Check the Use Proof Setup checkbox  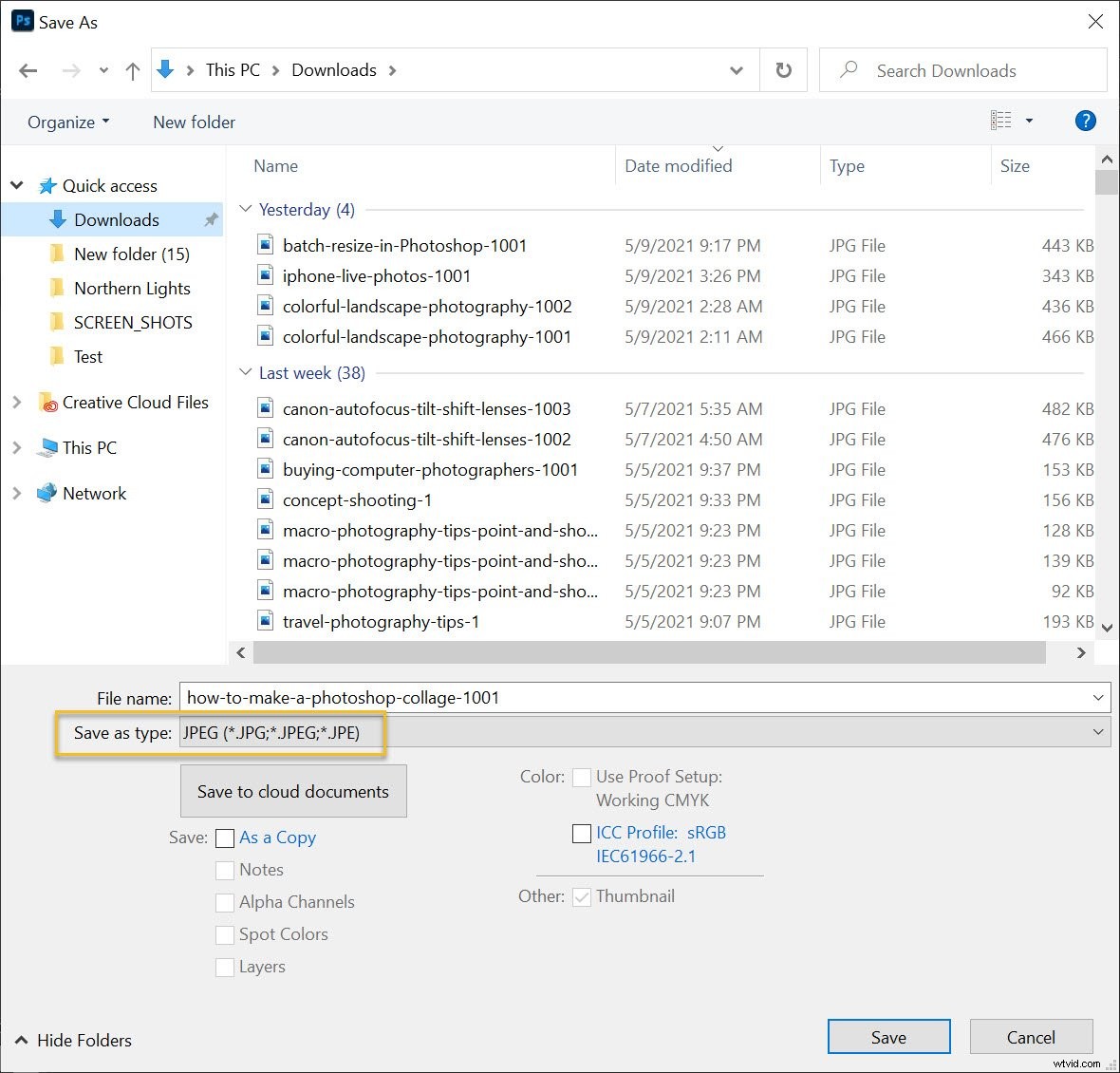[582, 777]
